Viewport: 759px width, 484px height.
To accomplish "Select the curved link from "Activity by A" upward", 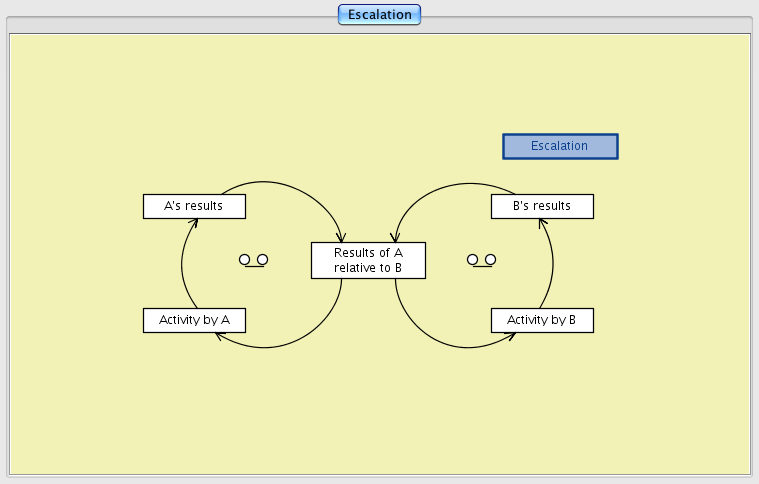I will pyautogui.click(x=182, y=265).
